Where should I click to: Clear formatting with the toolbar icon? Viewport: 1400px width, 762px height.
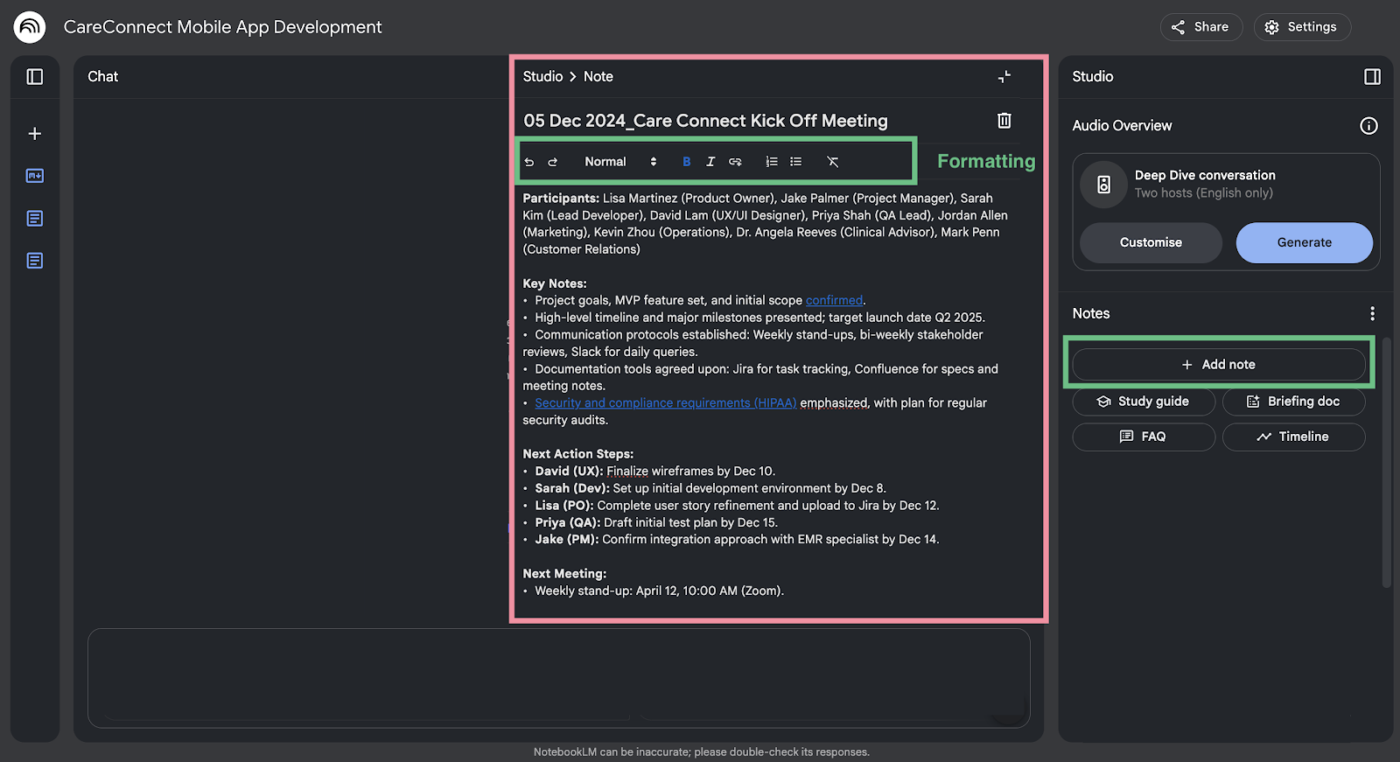point(832,162)
